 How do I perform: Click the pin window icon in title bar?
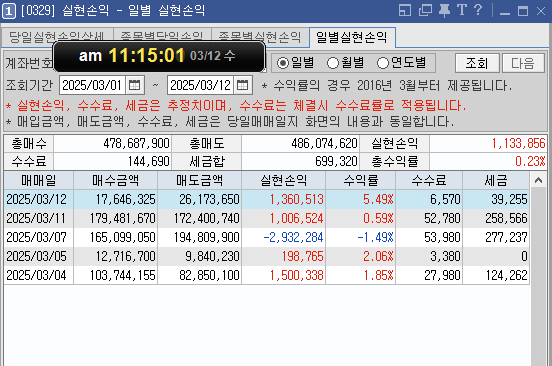(444, 11)
